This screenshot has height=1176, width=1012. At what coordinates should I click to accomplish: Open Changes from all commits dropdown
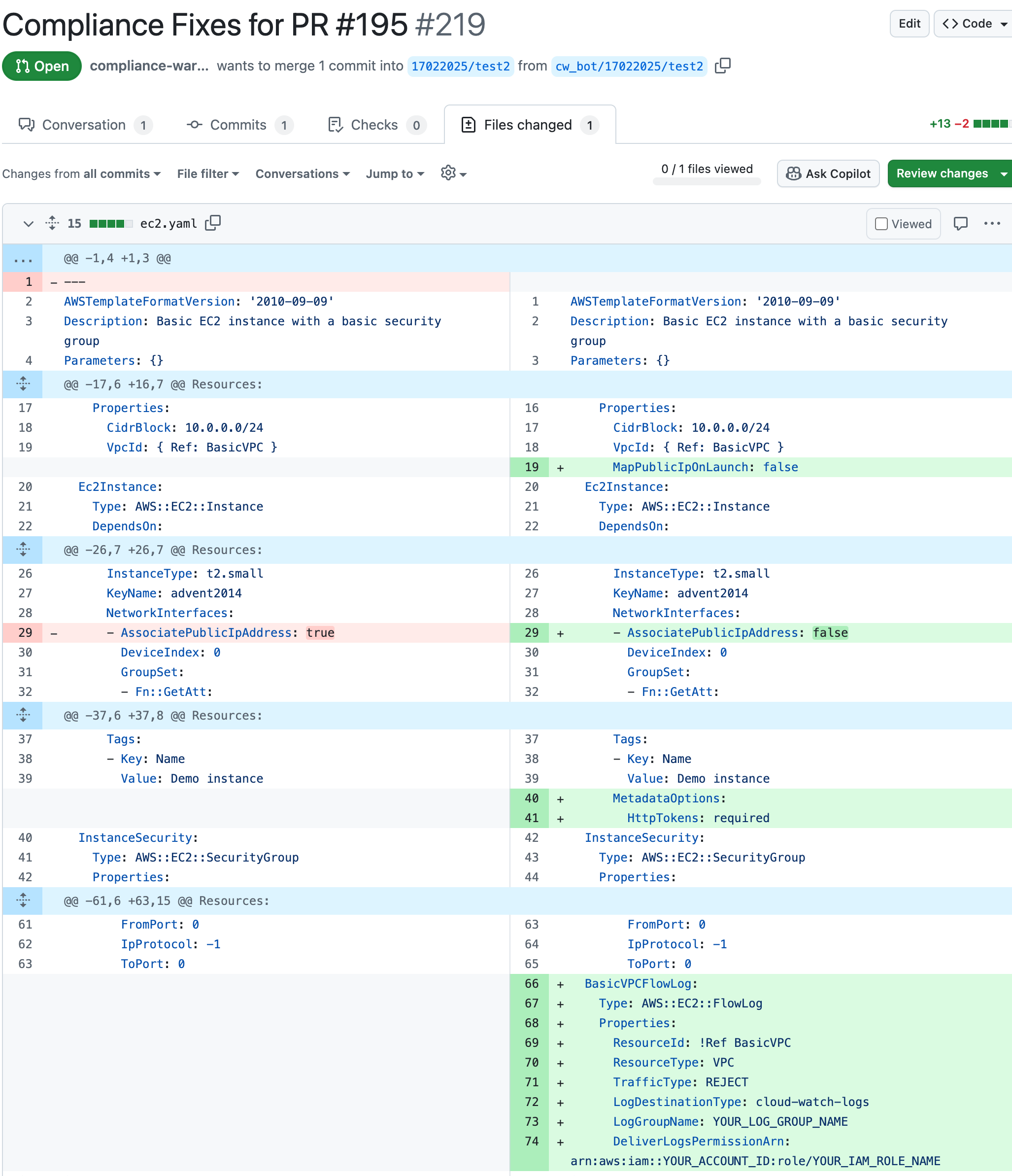tap(81, 173)
